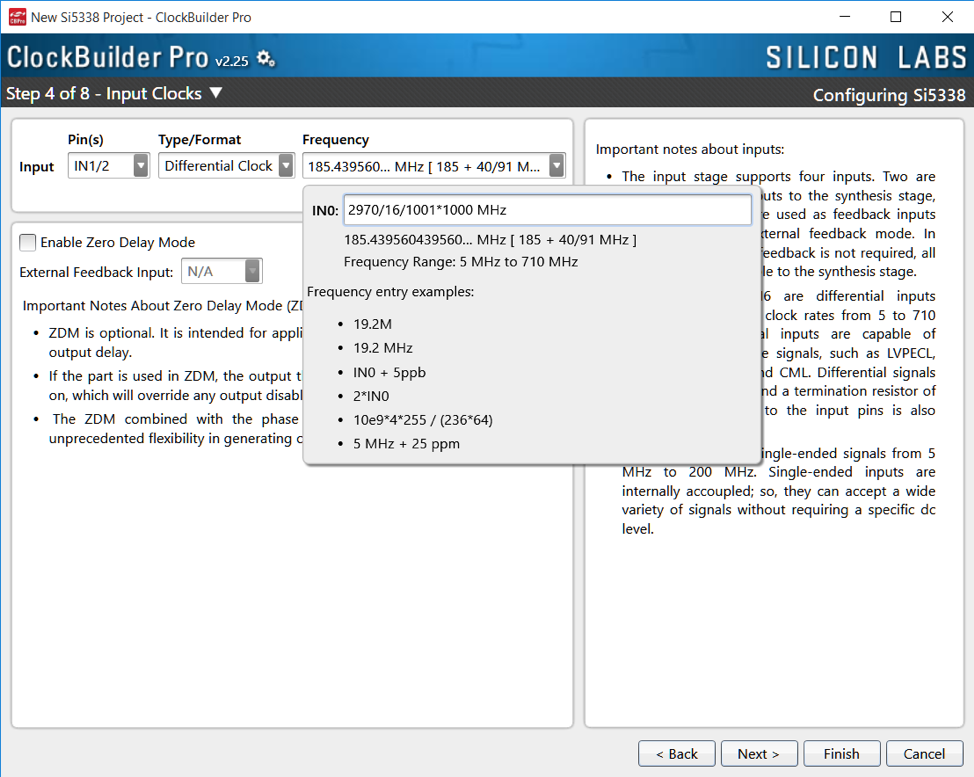Click the 'Configuring Si5338' header text

(x=889, y=95)
